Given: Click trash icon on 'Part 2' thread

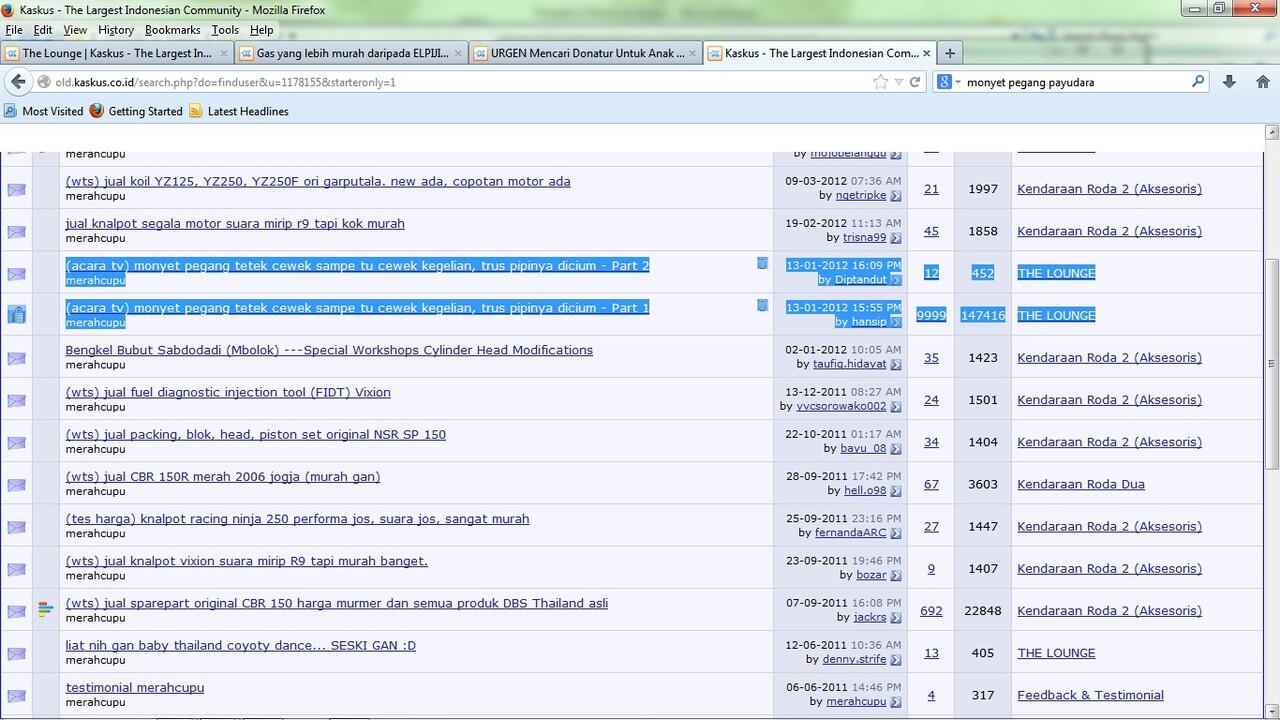Looking at the screenshot, I should point(762,263).
